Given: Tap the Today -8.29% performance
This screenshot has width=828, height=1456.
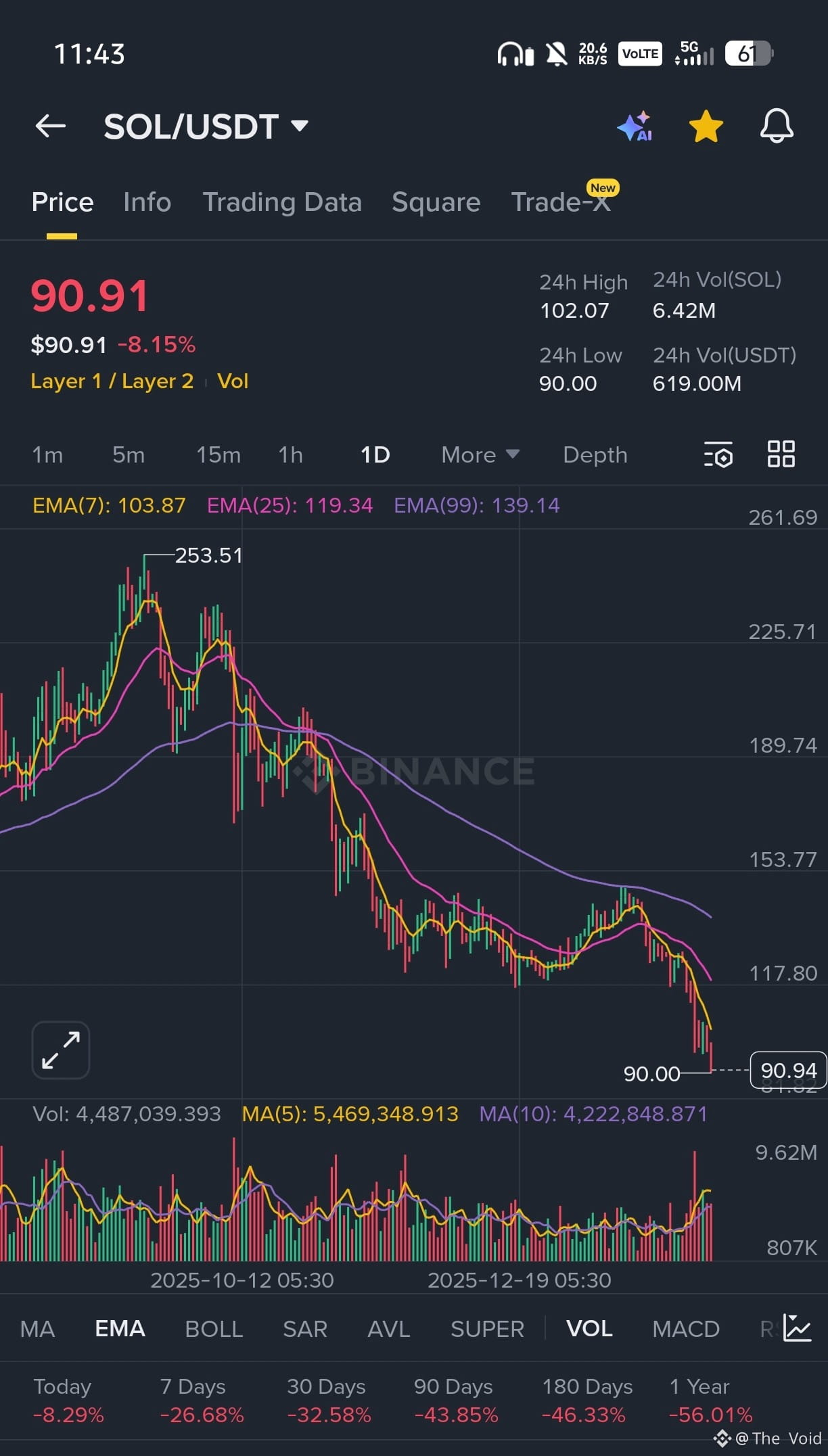Looking at the screenshot, I should click(68, 1400).
